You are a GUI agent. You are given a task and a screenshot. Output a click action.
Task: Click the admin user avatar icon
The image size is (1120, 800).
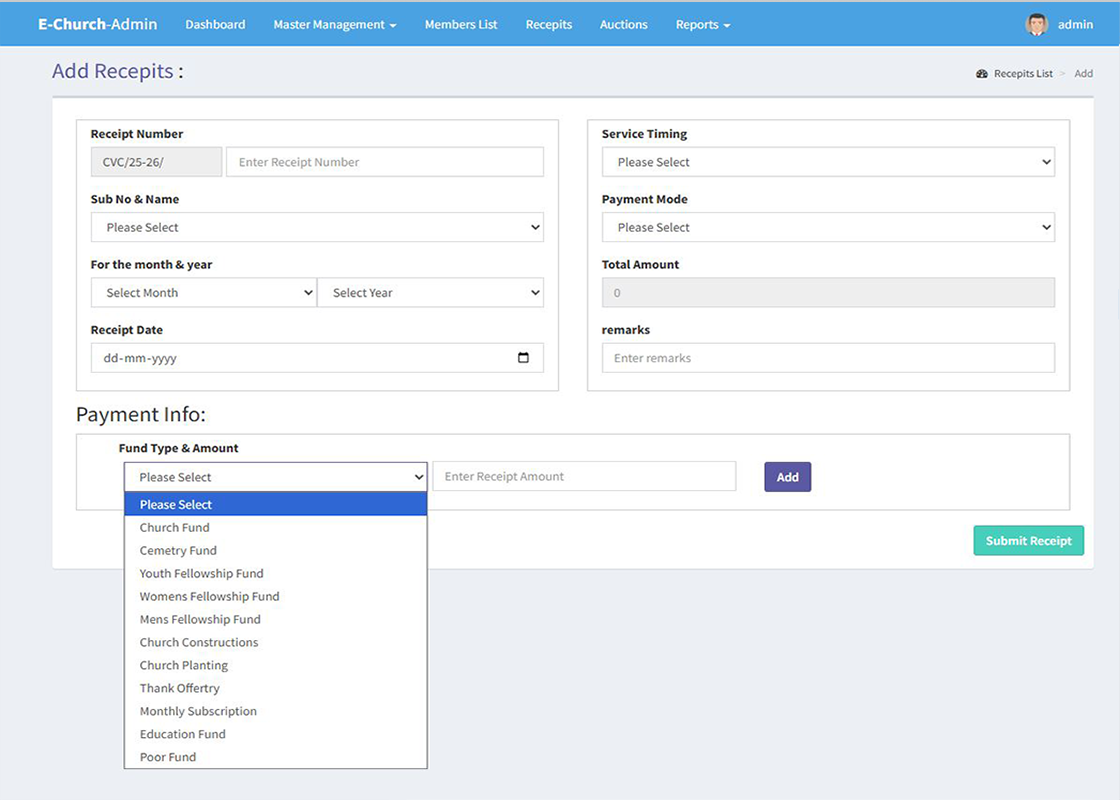[1037, 25]
